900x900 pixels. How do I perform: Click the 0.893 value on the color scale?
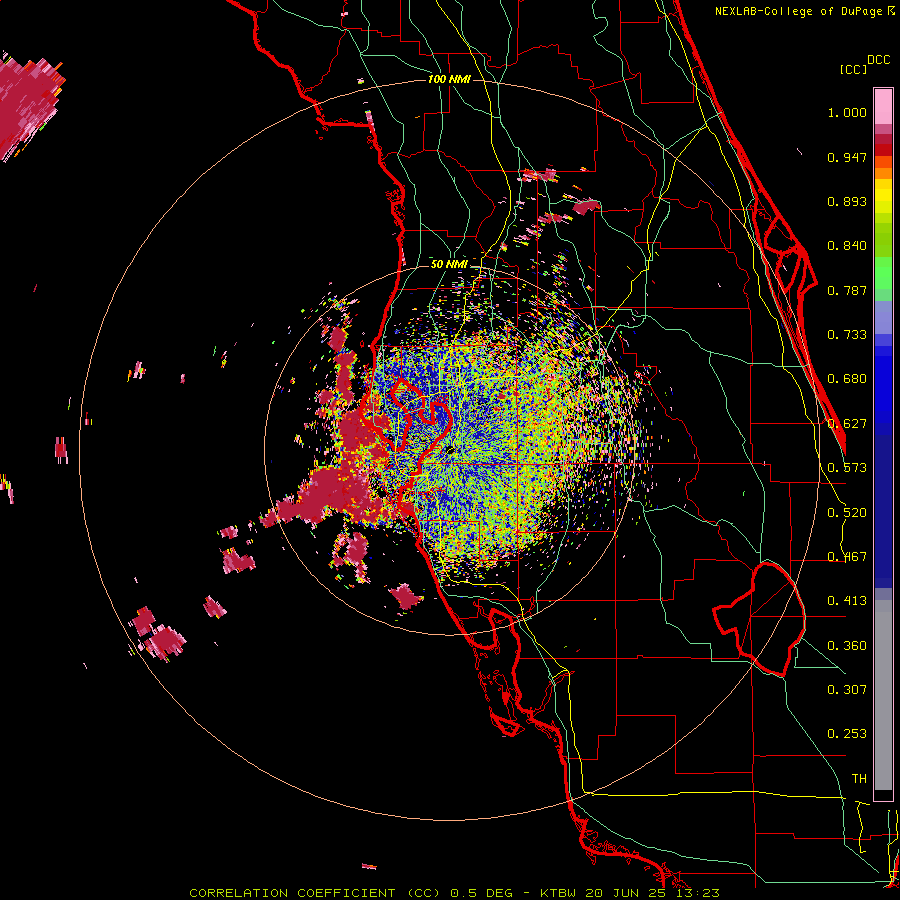click(x=847, y=201)
